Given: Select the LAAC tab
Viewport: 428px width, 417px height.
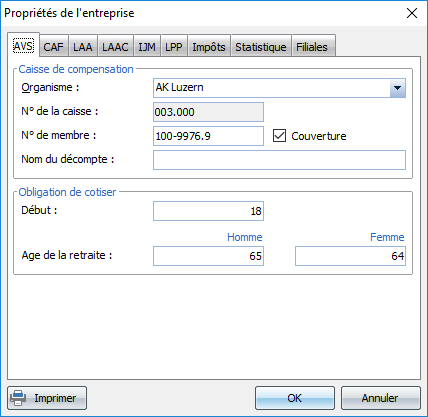Looking at the screenshot, I should coord(115,47).
